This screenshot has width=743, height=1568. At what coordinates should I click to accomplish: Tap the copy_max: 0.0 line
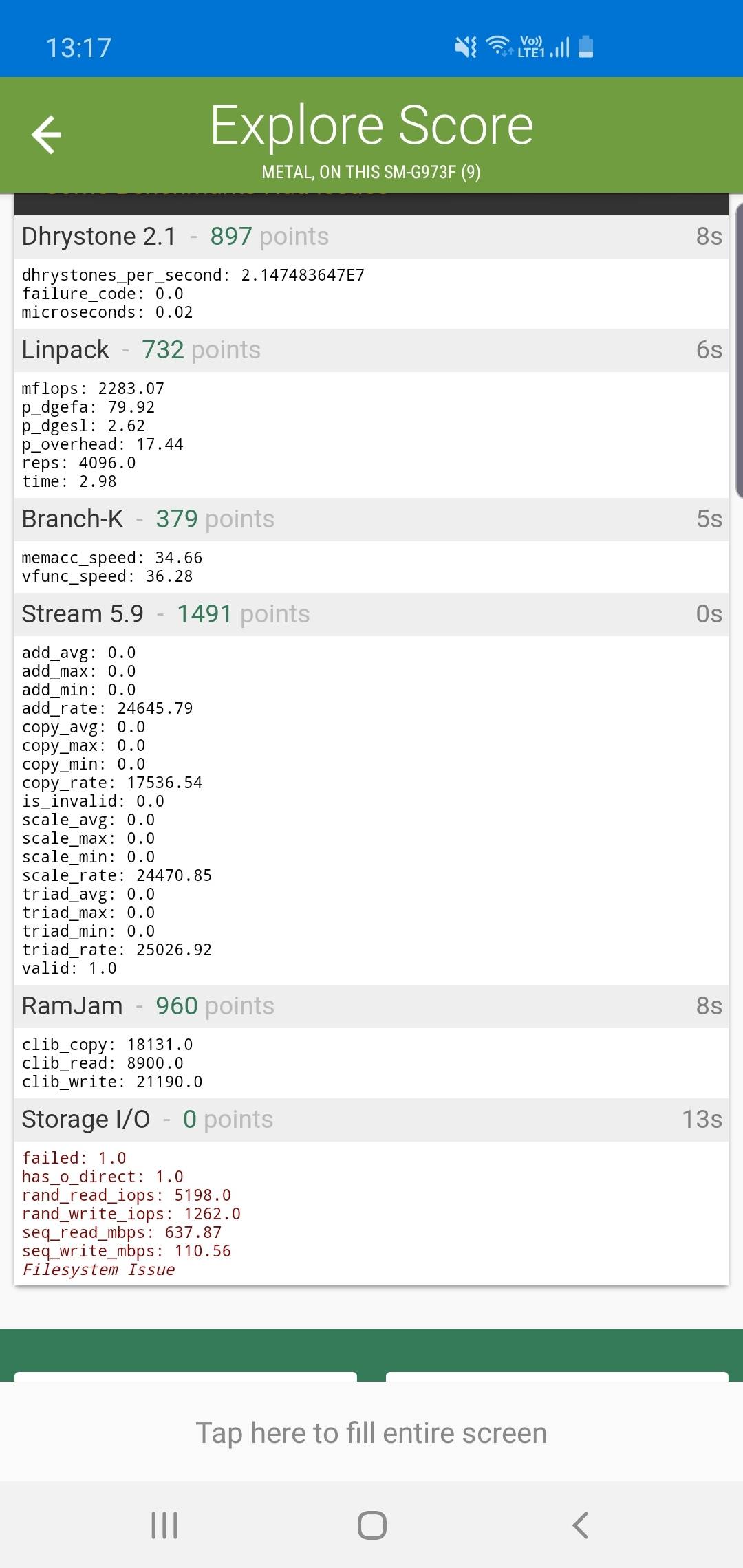83,745
